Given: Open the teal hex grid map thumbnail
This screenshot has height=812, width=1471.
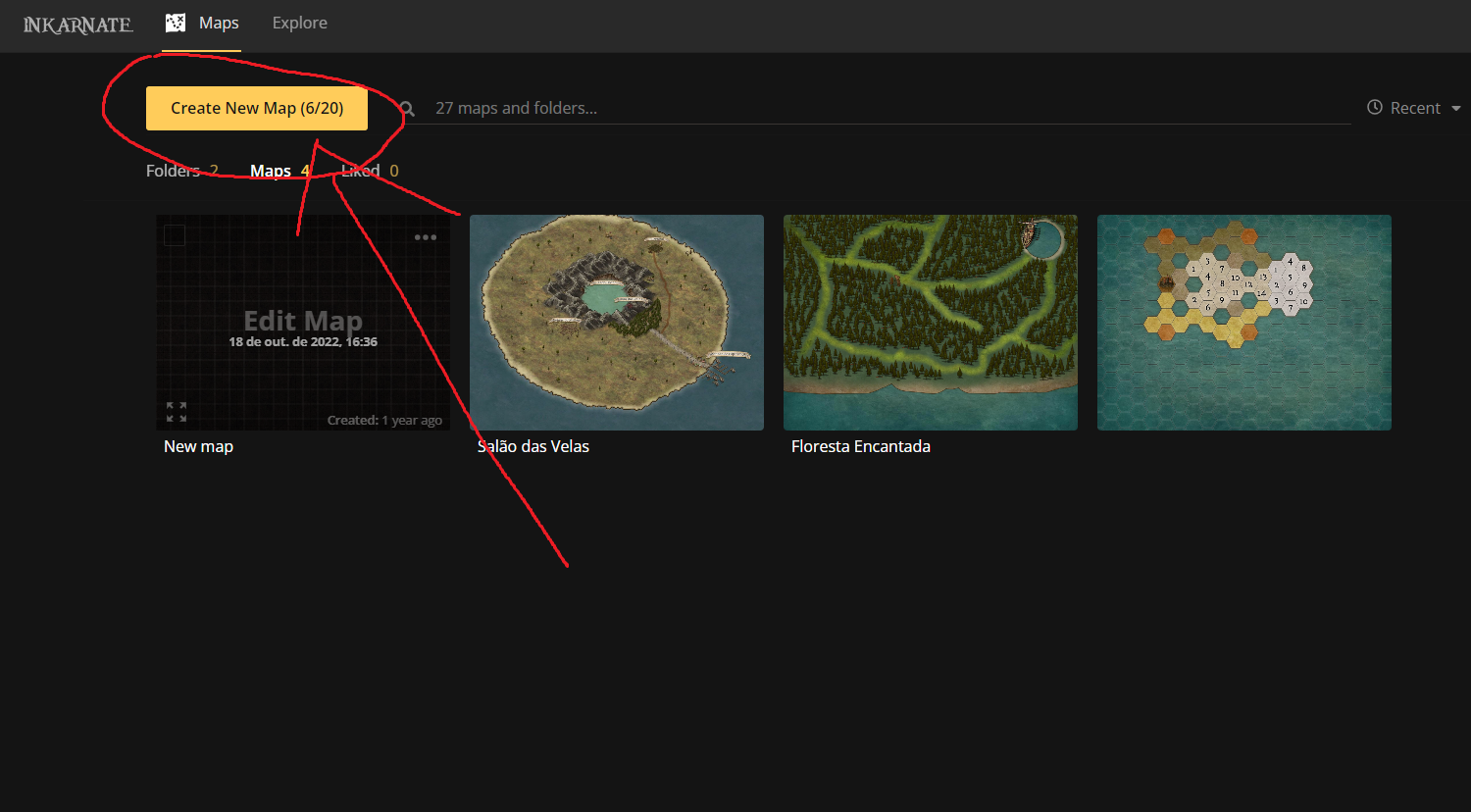Looking at the screenshot, I should point(1243,322).
